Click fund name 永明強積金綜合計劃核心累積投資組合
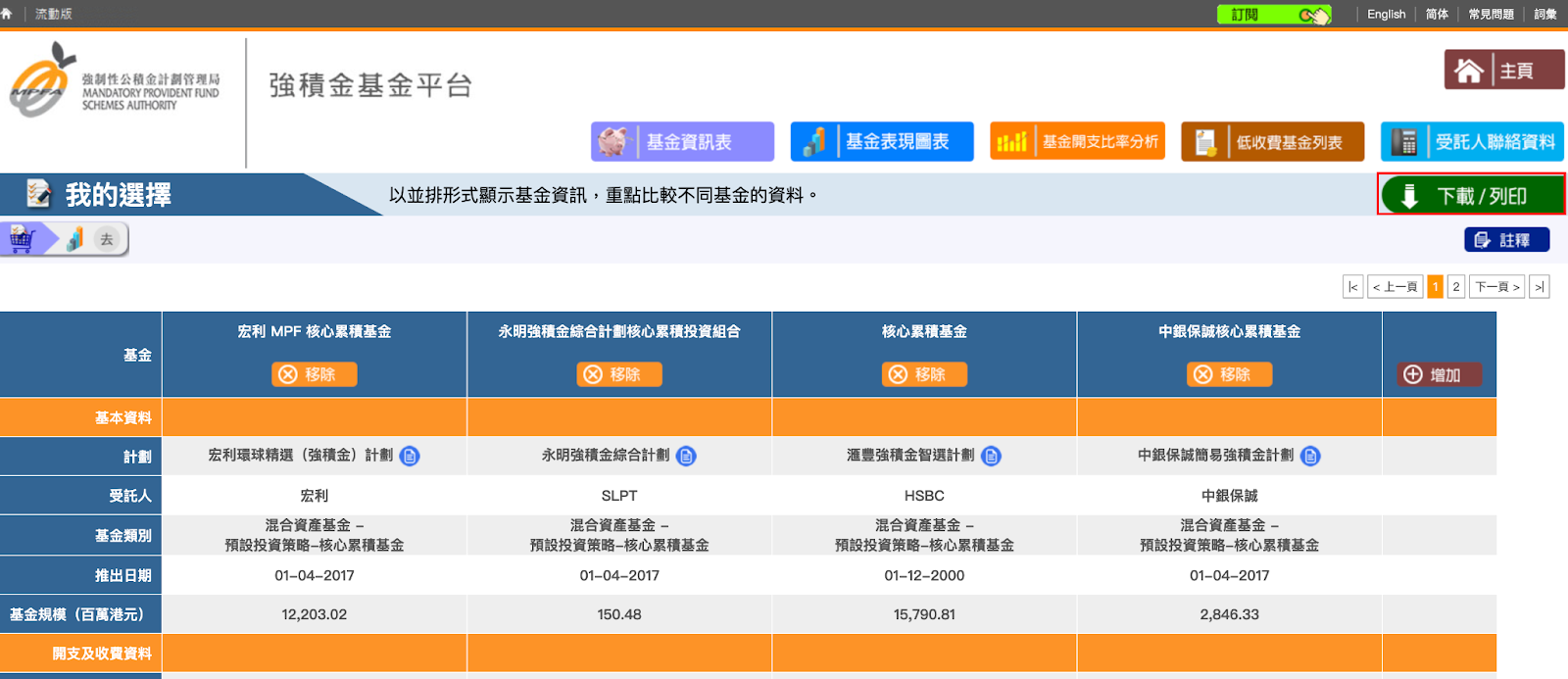The image size is (1568, 679). tap(619, 331)
